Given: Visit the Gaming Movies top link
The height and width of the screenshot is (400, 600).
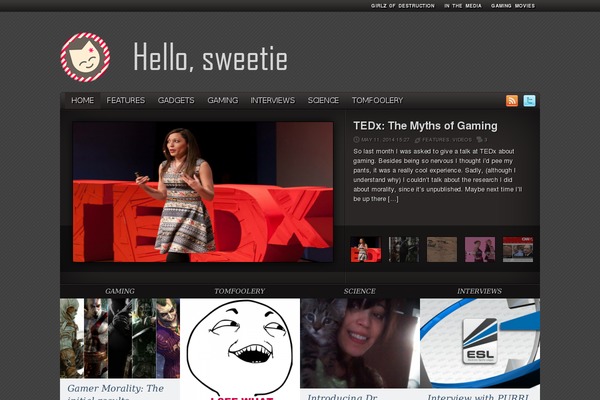Looking at the screenshot, I should pos(513,6).
